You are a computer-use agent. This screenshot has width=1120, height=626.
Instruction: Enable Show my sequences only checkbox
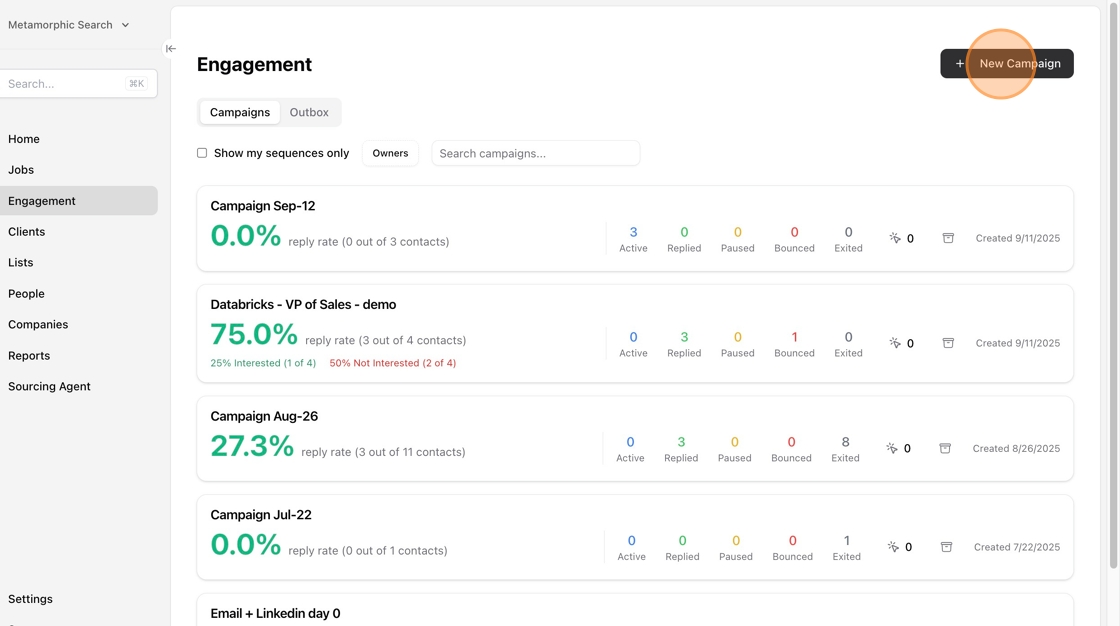[x=202, y=153]
